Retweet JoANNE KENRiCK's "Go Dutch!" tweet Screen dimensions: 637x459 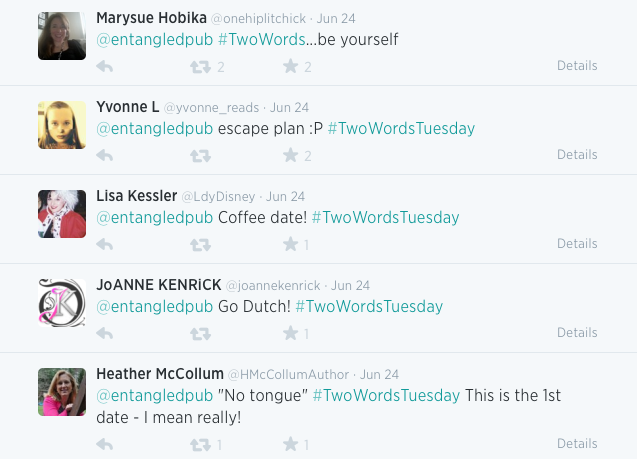200,333
